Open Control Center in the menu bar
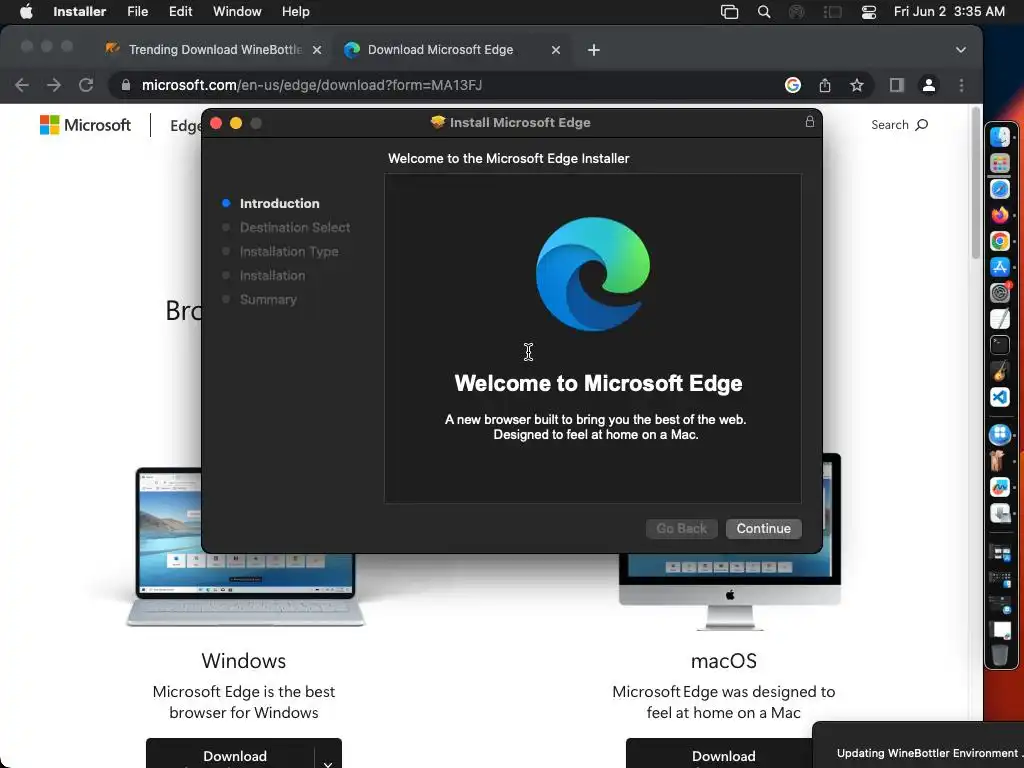The width and height of the screenshot is (1024, 768). tap(868, 11)
